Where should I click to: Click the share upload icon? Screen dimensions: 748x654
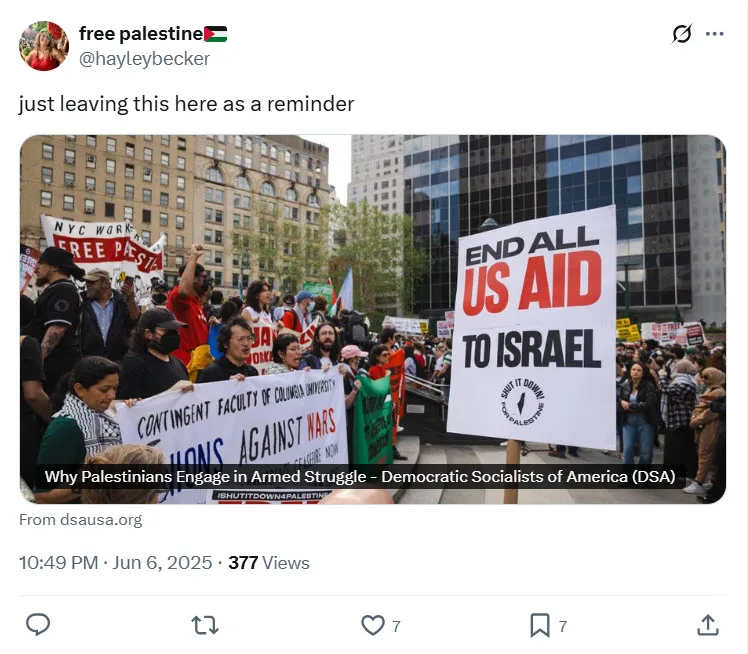coord(708,625)
